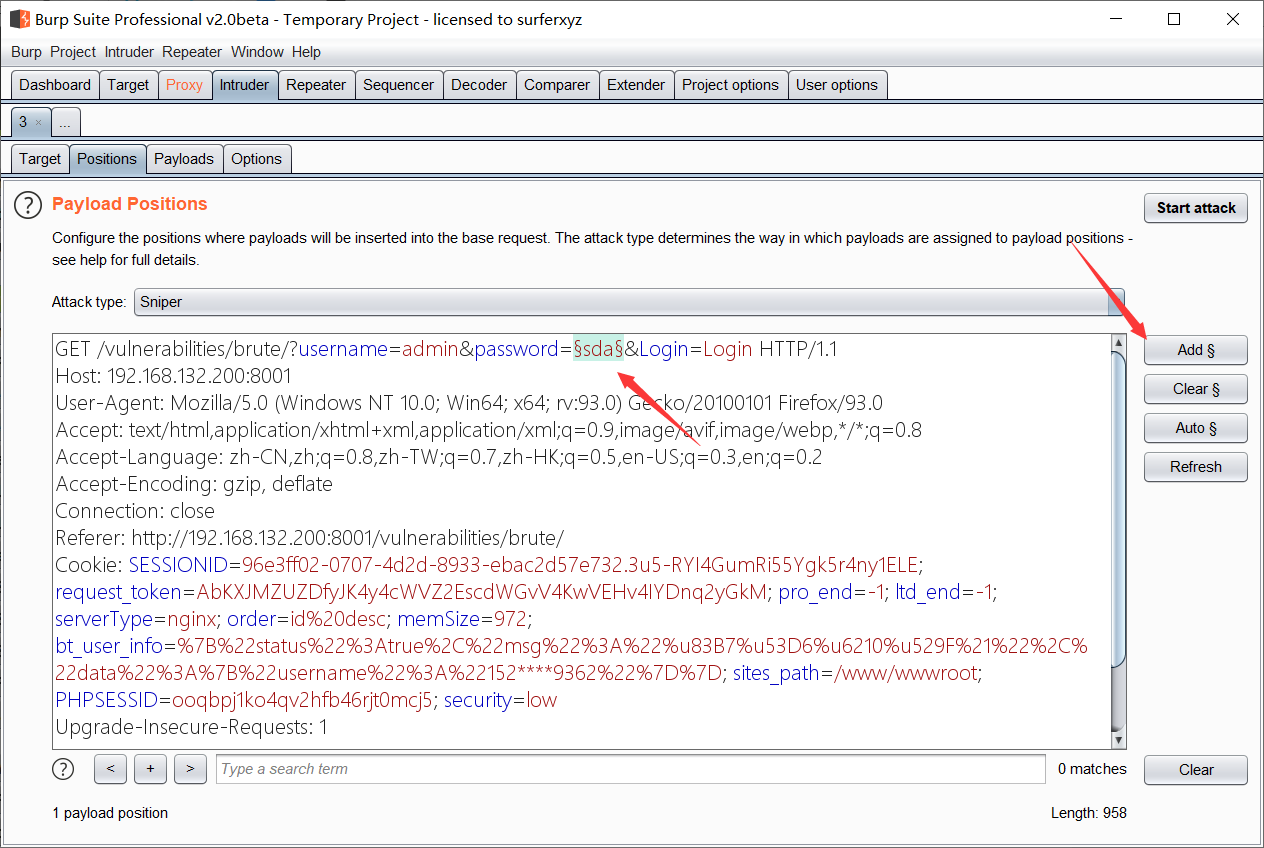The width and height of the screenshot is (1264, 848).
Task: Click the search help question mark icon
Action: (x=63, y=769)
